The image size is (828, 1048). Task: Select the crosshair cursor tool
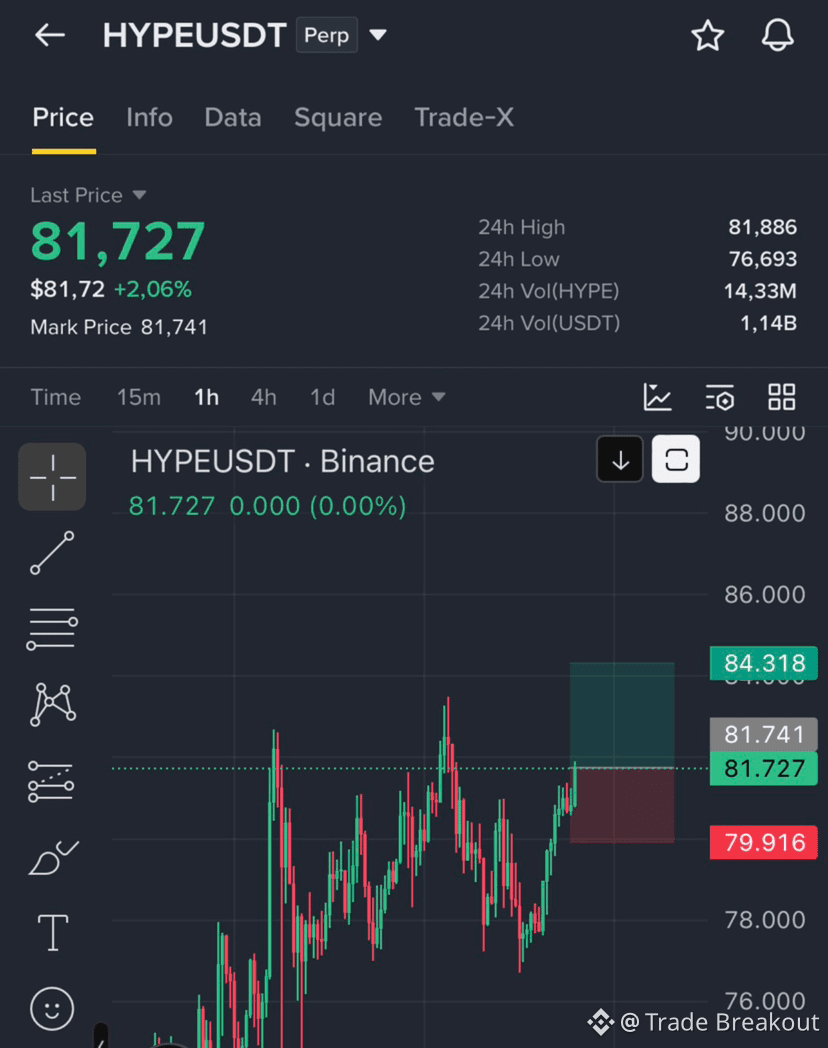tap(52, 477)
